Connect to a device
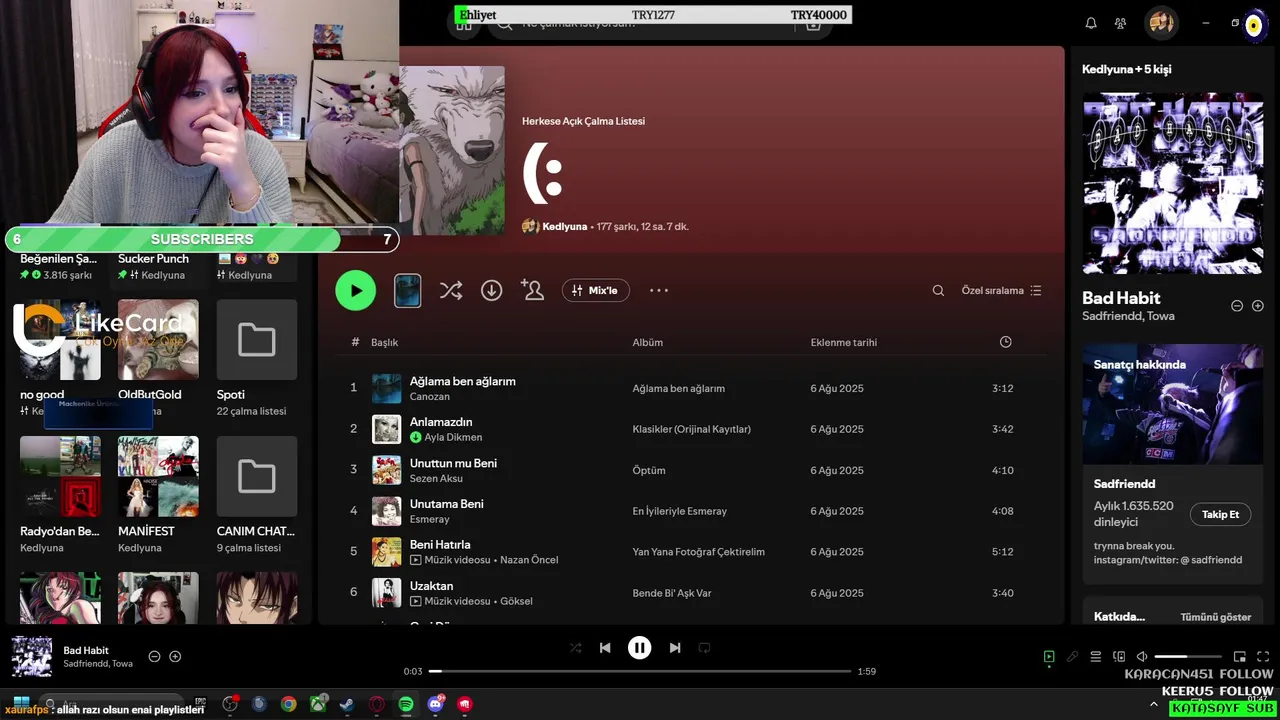This screenshot has width=1280, height=720. [x=1119, y=657]
